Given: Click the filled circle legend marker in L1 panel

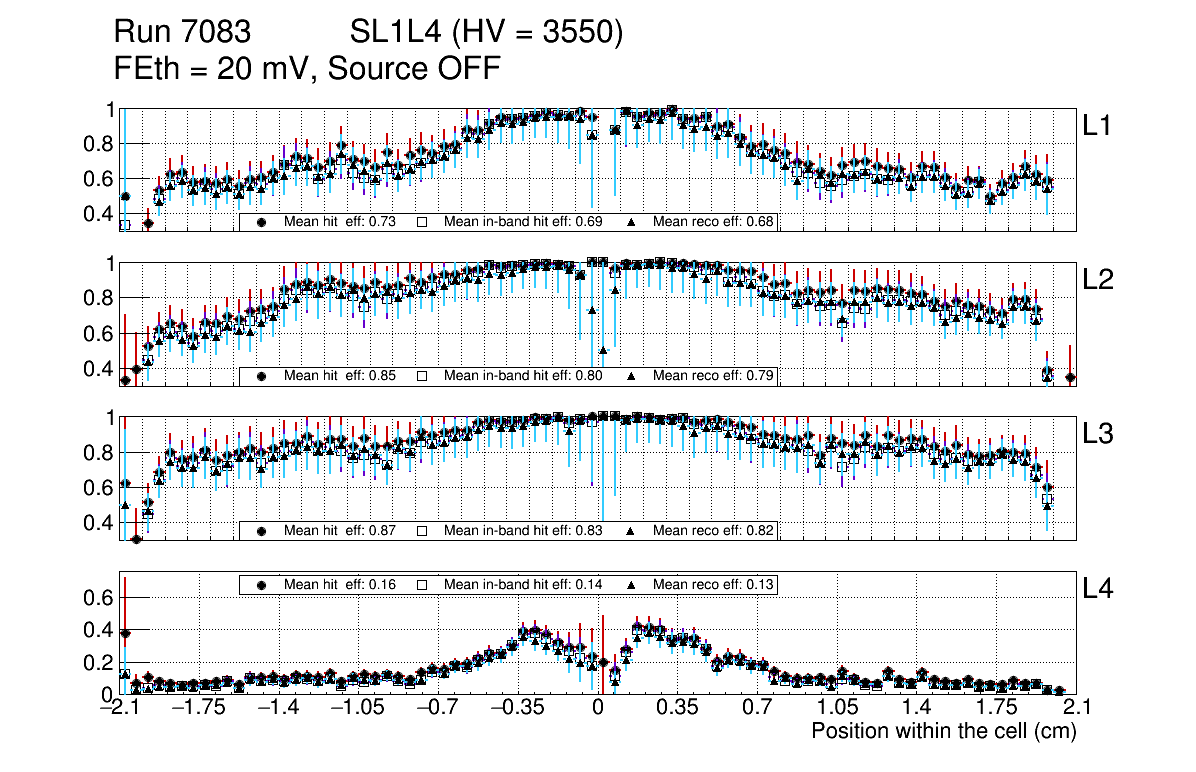Looking at the screenshot, I should tap(262, 222).
